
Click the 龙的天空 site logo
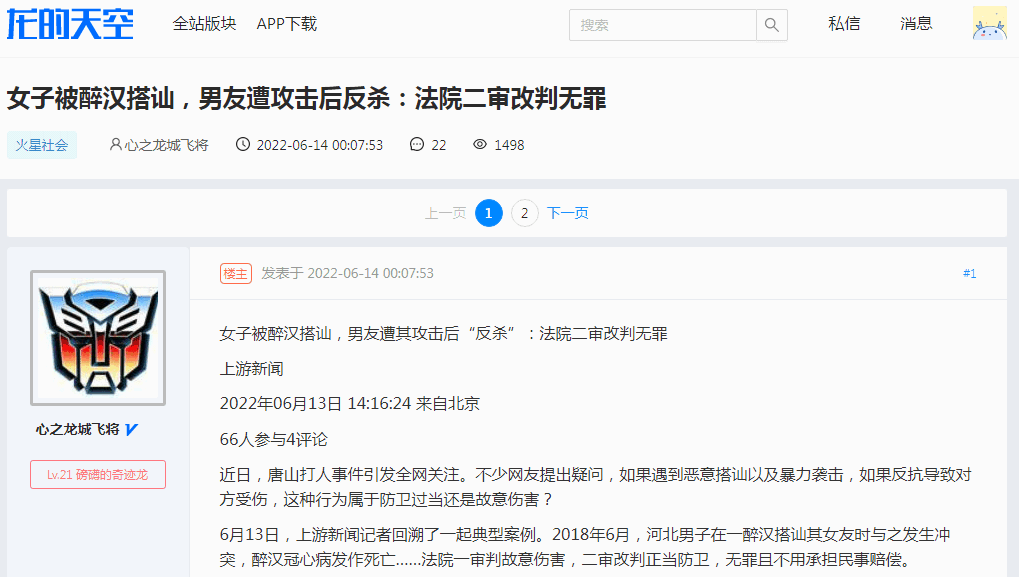click(70, 25)
